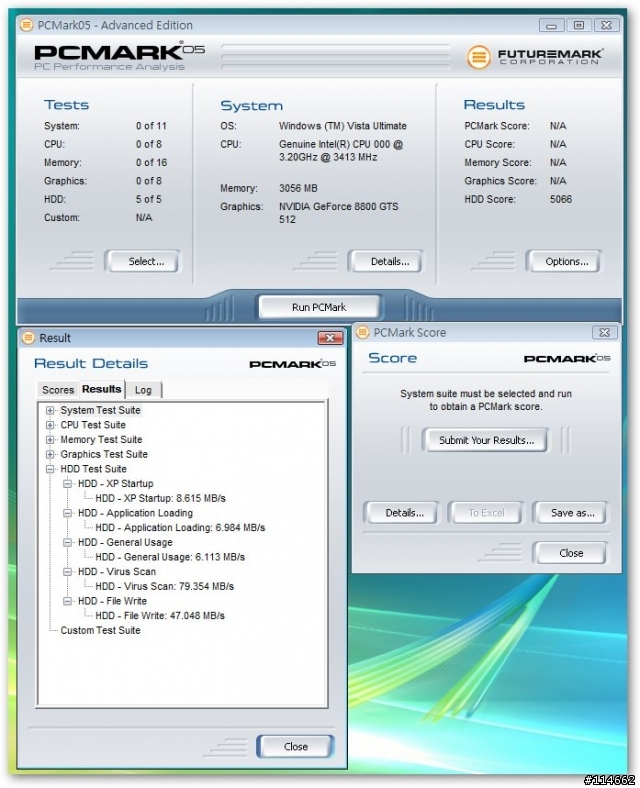The image size is (640, 788).
Task: Expand the CPU Test Suite node
Action: coord(50,425)
